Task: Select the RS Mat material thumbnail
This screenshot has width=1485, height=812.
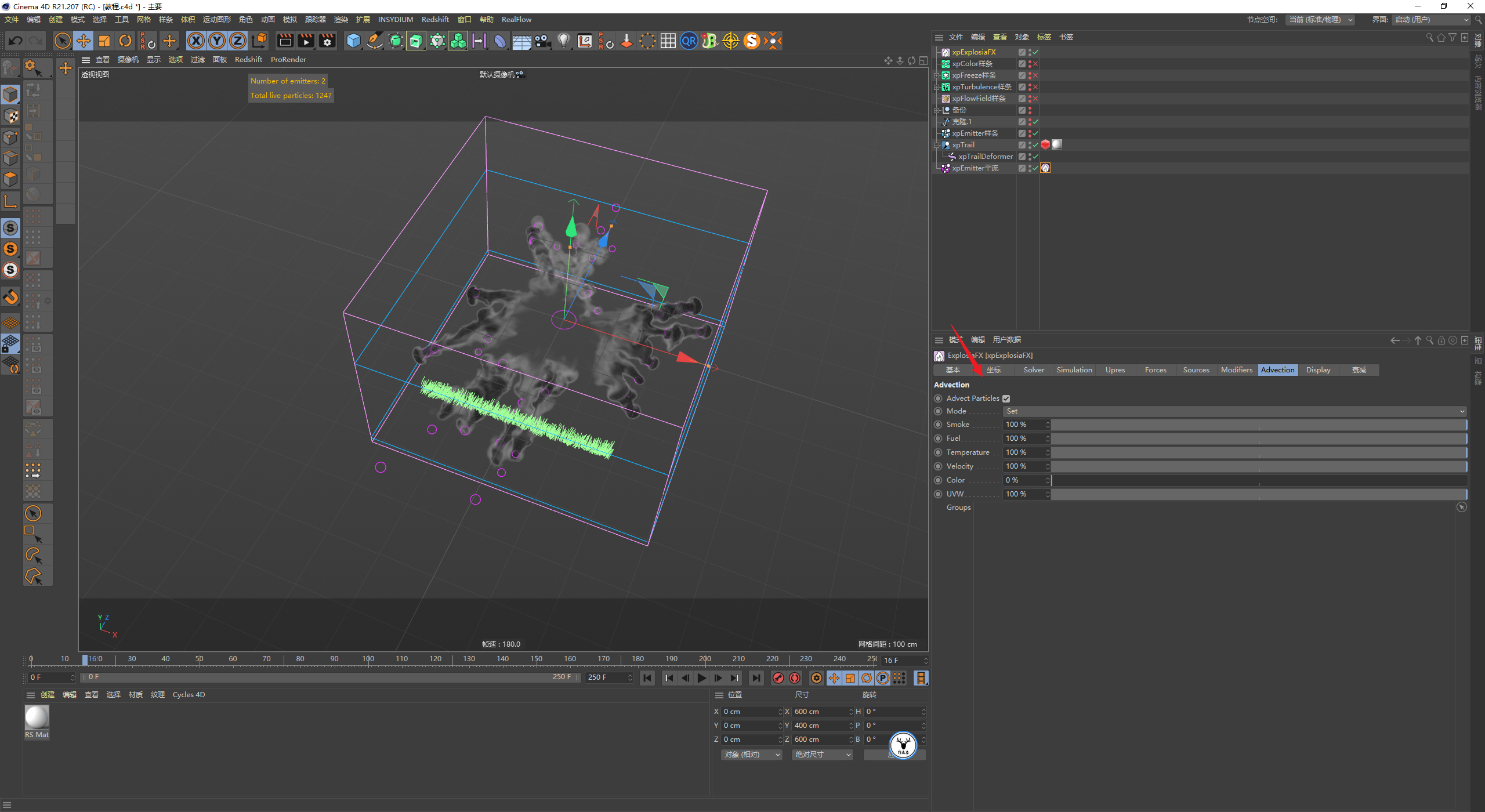Action: [x=37, y=718]
